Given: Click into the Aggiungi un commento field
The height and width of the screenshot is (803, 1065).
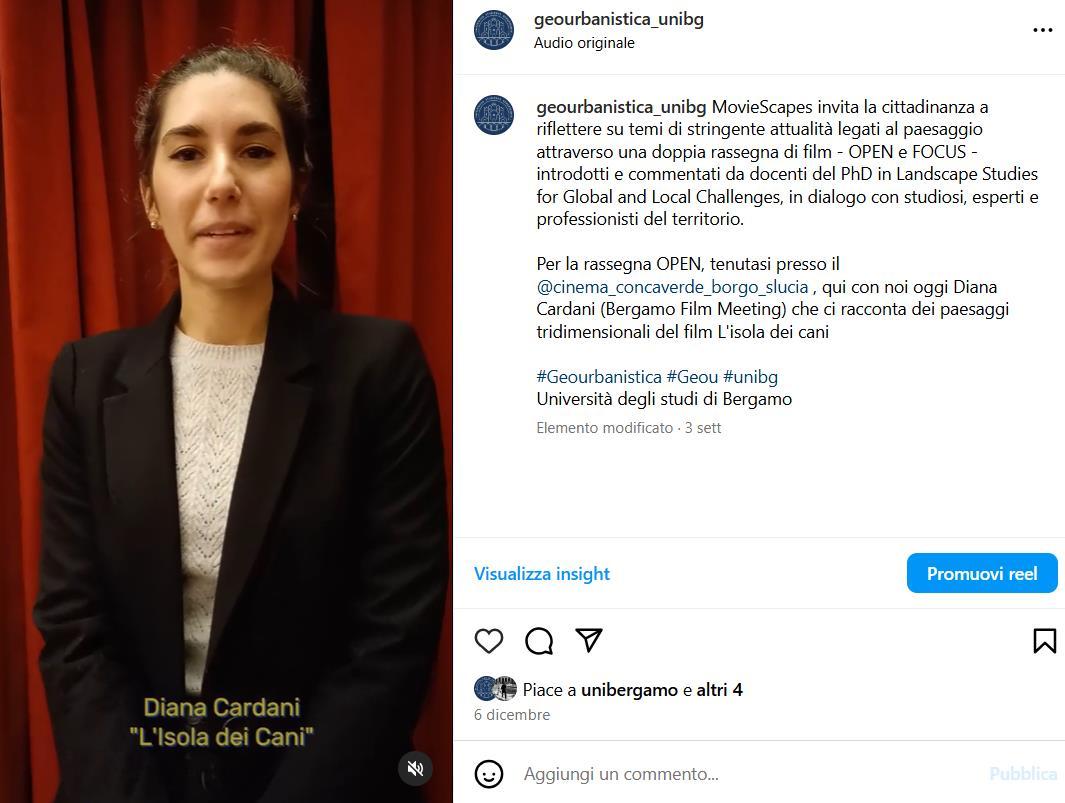Looking at the screenshot, I should point(747,774).
